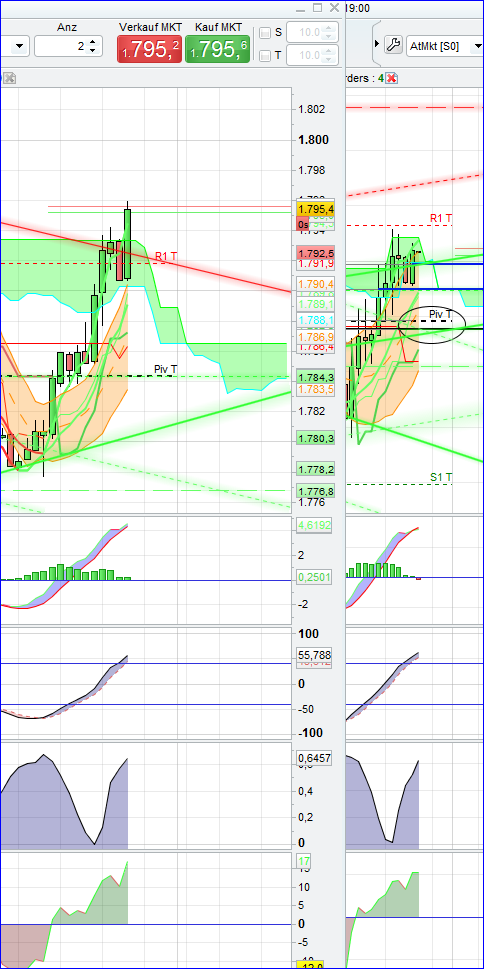This screenshot has width=484, height=969.
Task: Click the Piv T label in left chart
Action: point(166,370)
